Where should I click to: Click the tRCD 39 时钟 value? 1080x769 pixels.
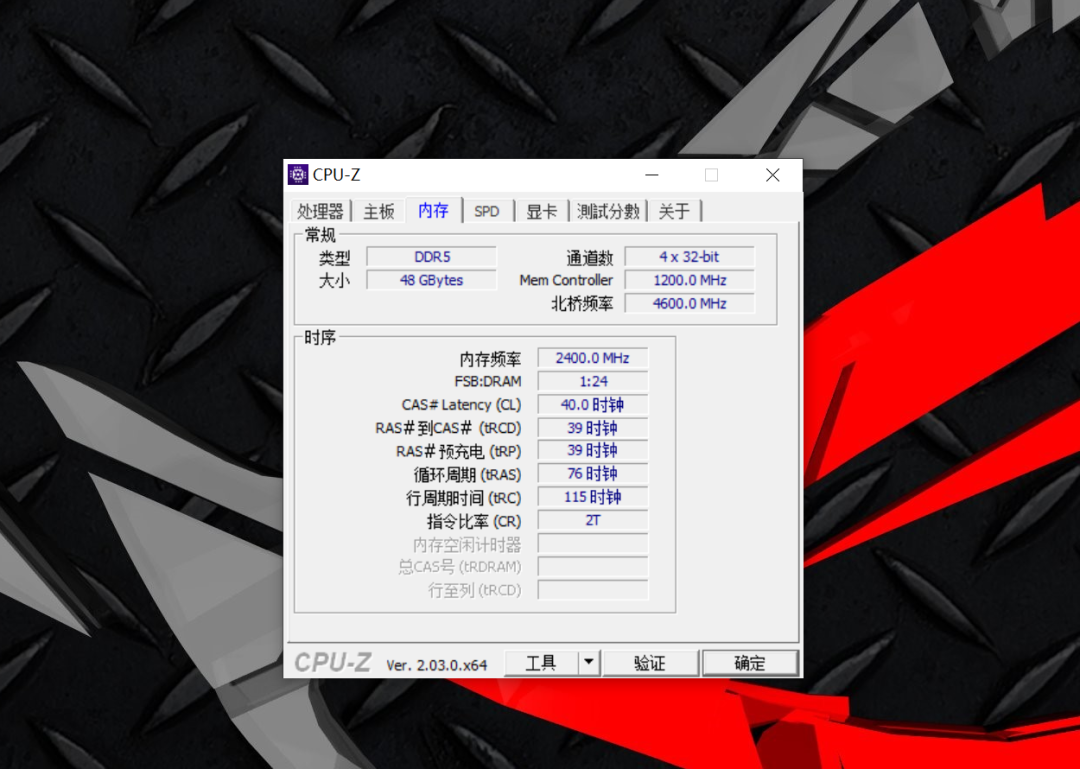coord(592,428)
